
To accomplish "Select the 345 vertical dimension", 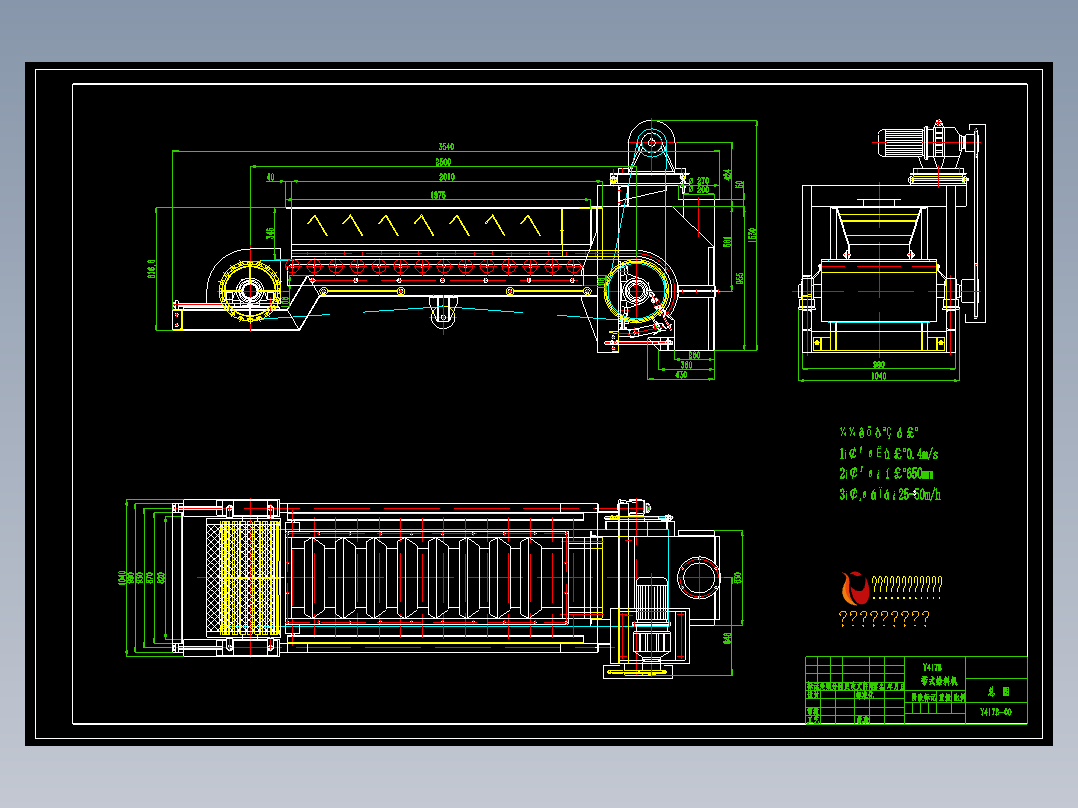I will click(x=271, y=234).
